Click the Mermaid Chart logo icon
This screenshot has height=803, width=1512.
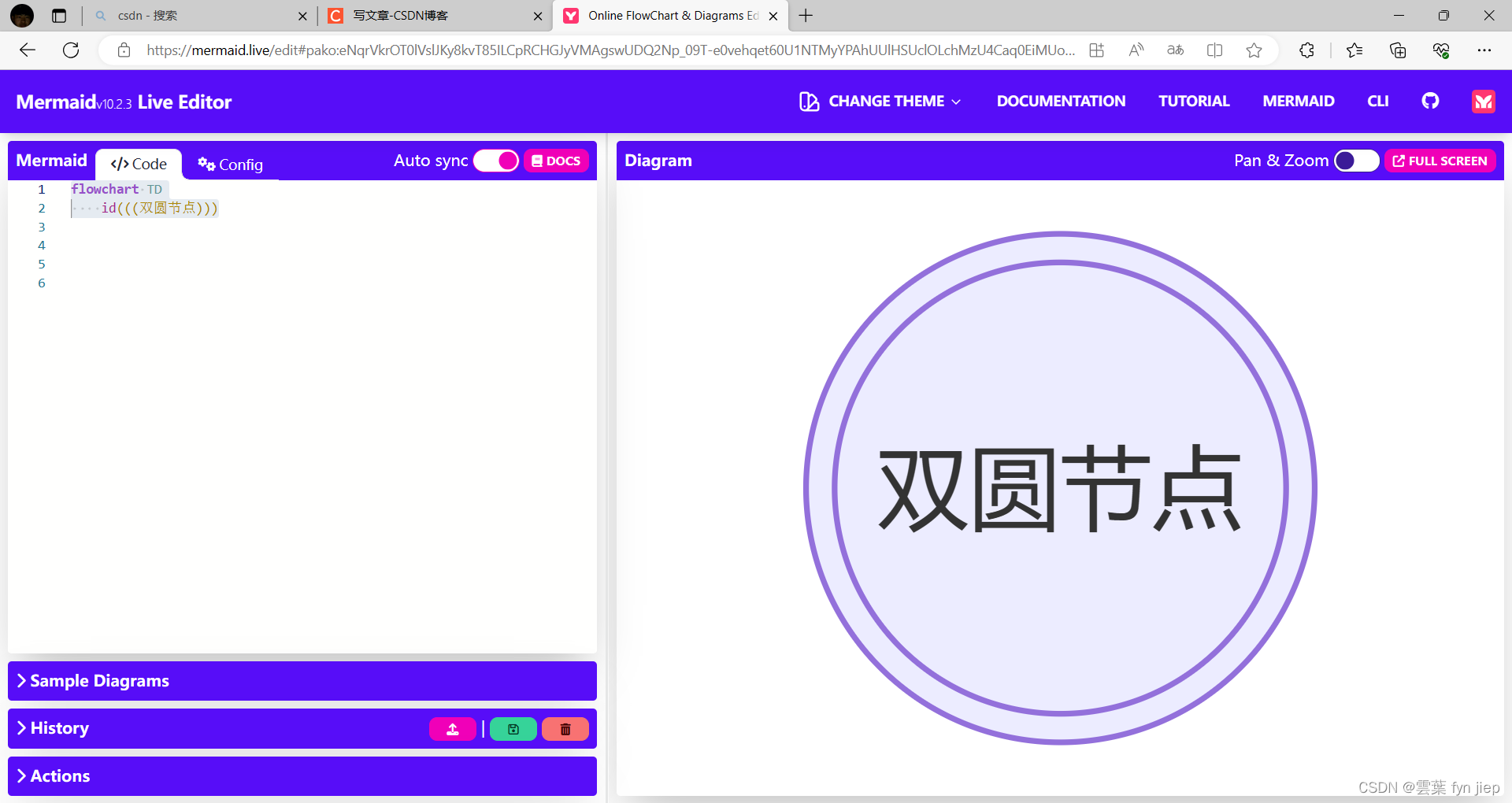(1484, 101)
